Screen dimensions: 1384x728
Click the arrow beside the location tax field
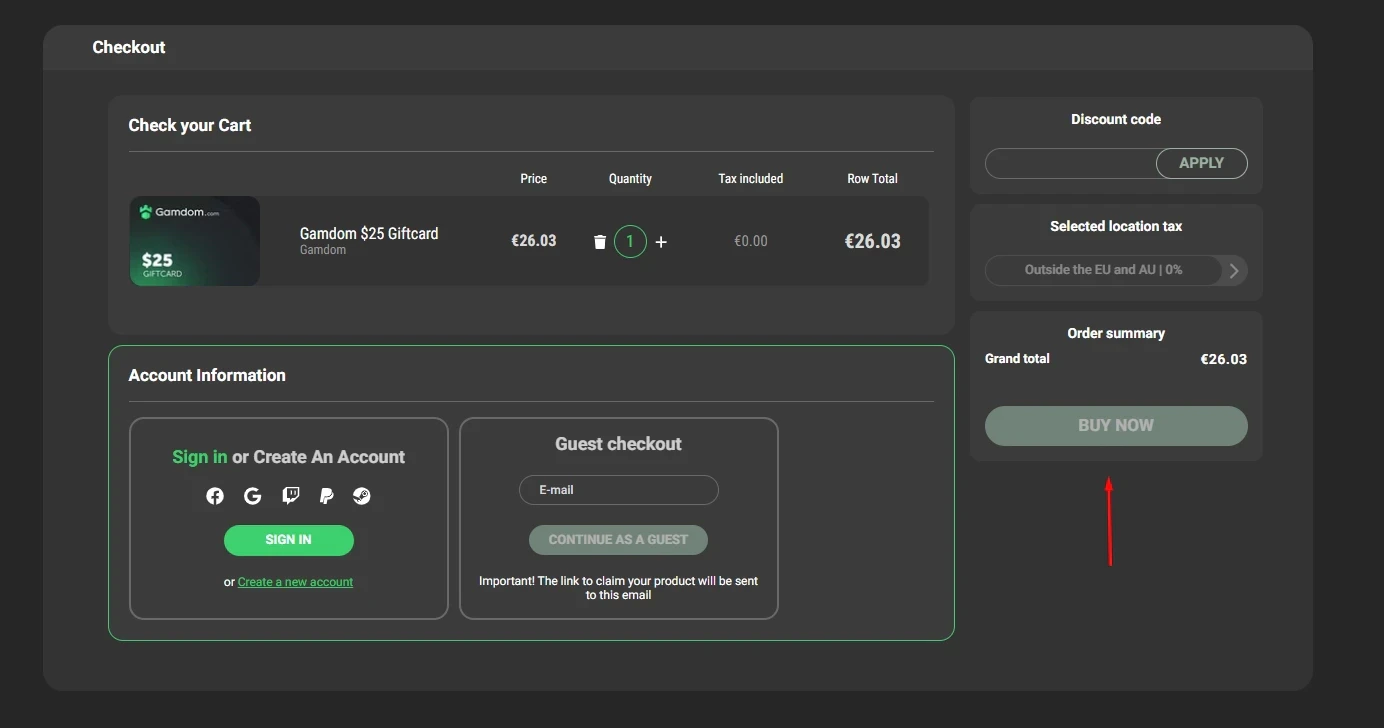click(1234, 270)
